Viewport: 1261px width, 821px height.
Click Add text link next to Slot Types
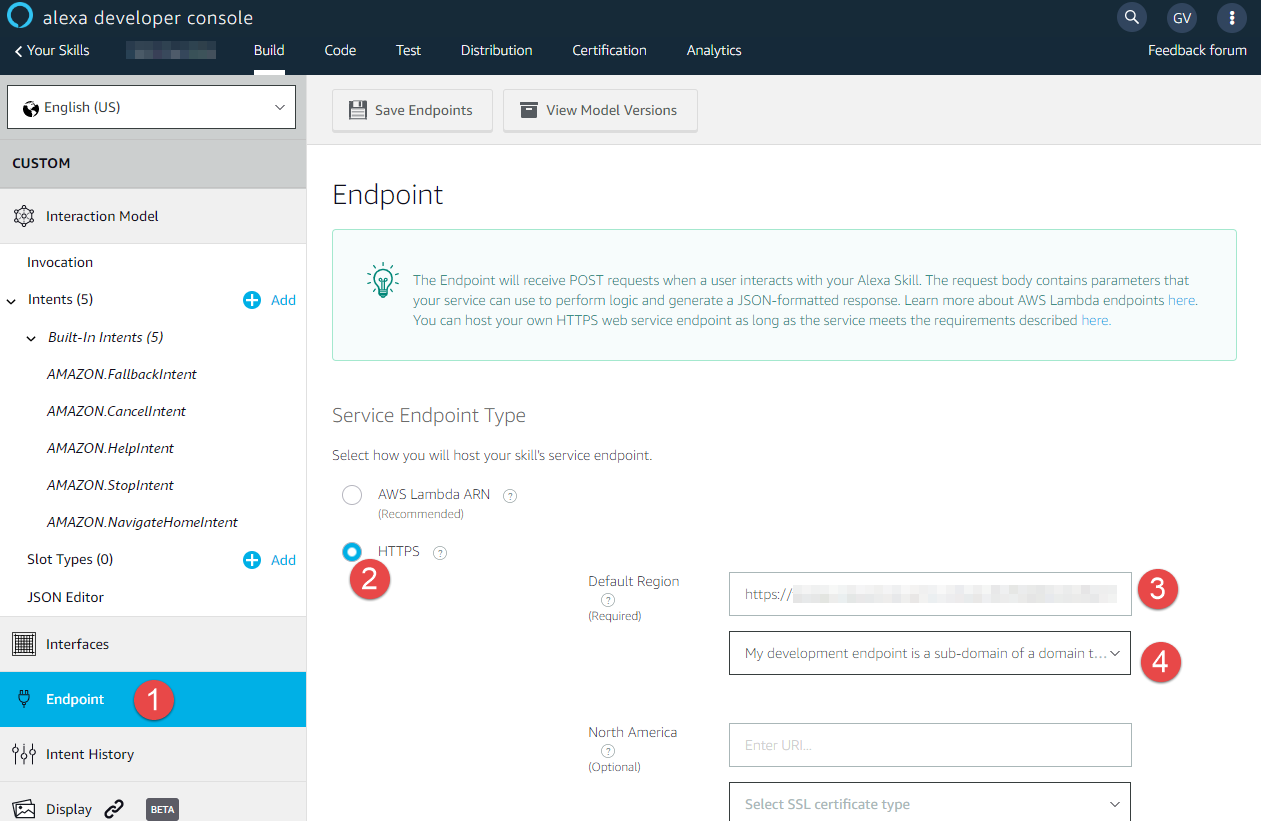tap(283, 560)
